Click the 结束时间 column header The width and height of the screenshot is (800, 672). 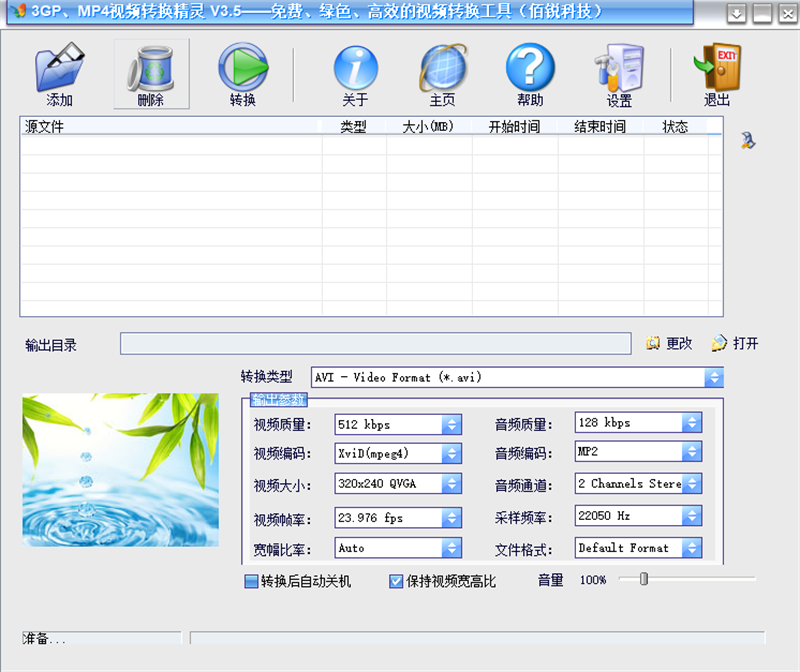(600, 127)
